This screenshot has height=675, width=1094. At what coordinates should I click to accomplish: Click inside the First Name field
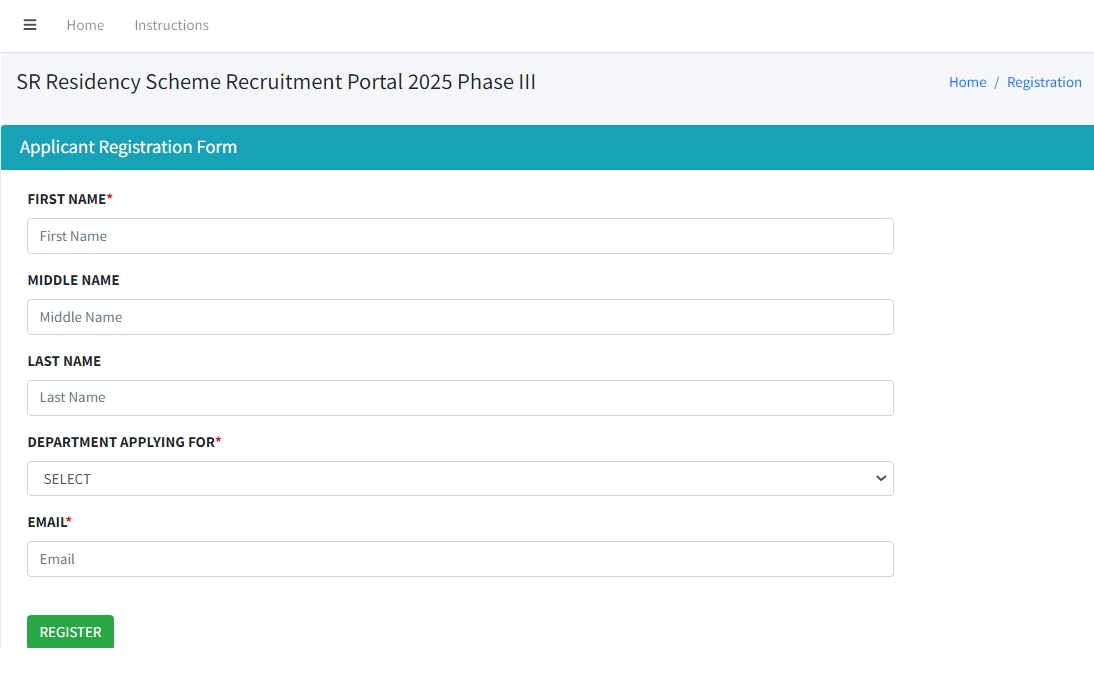pos(460,236)
